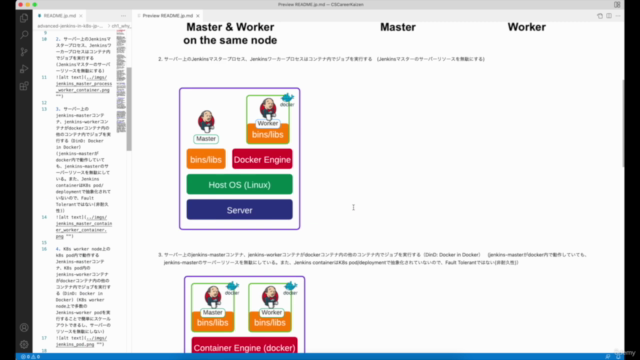Viewport: 640px width, 360px height.
Task: Switch to the Preview README.jp.md tab
Action: click(x=167, y=16)
